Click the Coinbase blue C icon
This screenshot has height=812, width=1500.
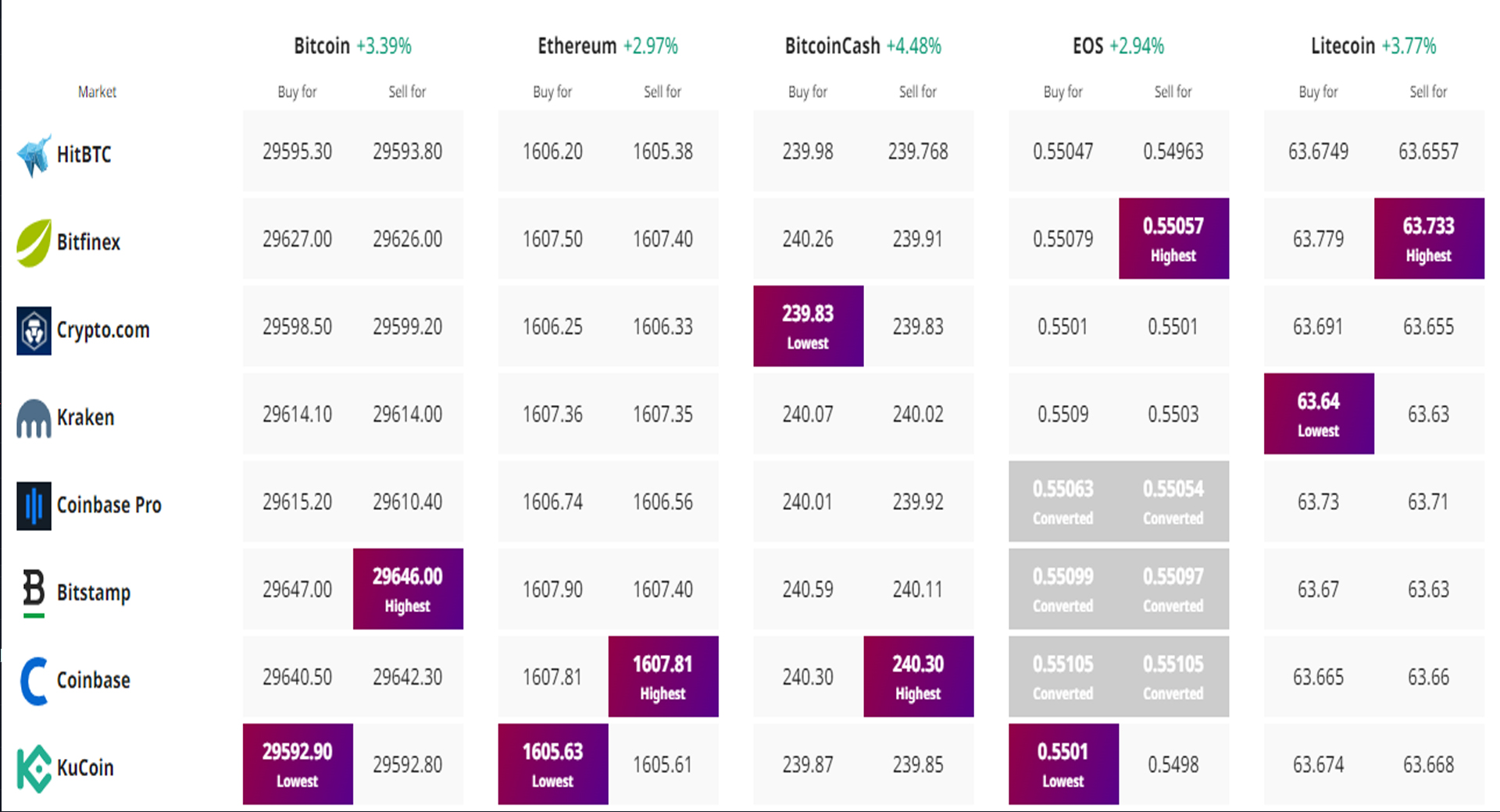(x=34, y=681)
